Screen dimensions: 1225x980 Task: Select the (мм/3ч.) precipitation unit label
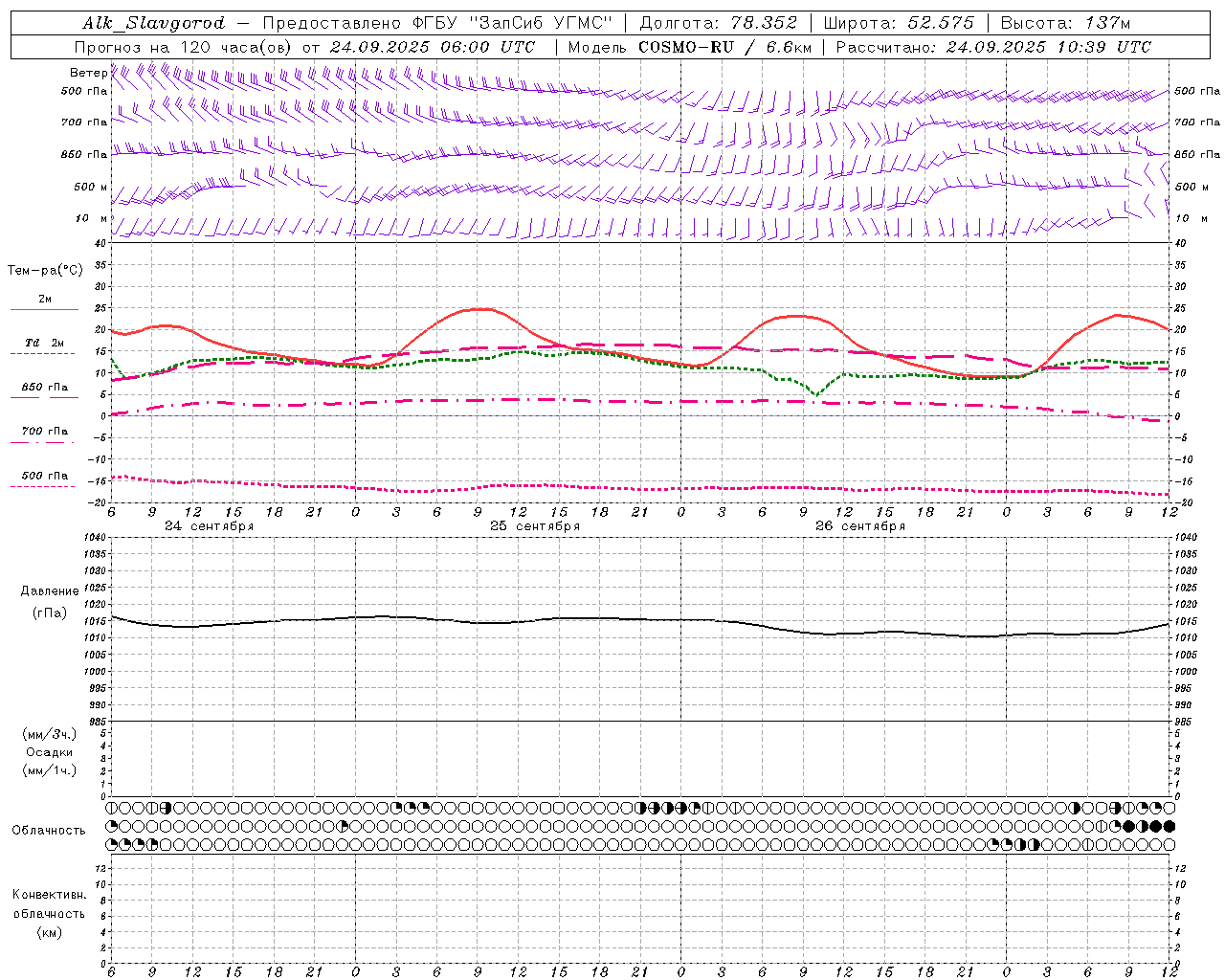[x=50, y=734]
